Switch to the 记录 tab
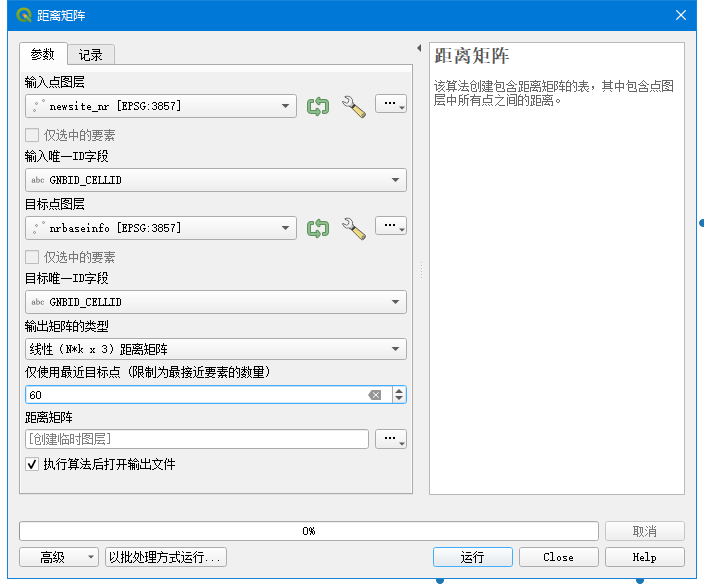This screenshot has width=704, height=586. 91,55
